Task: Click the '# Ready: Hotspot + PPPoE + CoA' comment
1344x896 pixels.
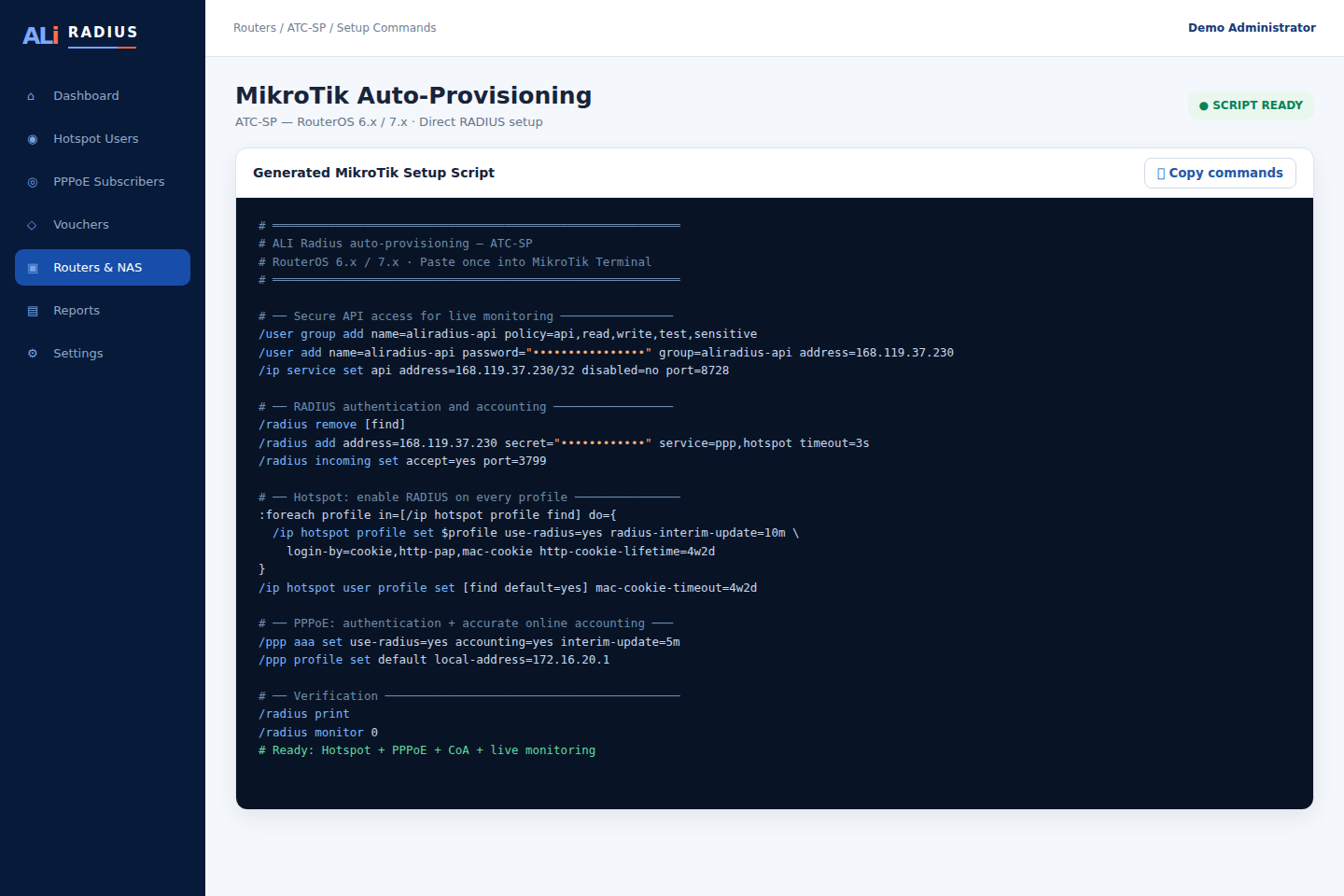Action: pyautogui.click(x=427, y=750)
